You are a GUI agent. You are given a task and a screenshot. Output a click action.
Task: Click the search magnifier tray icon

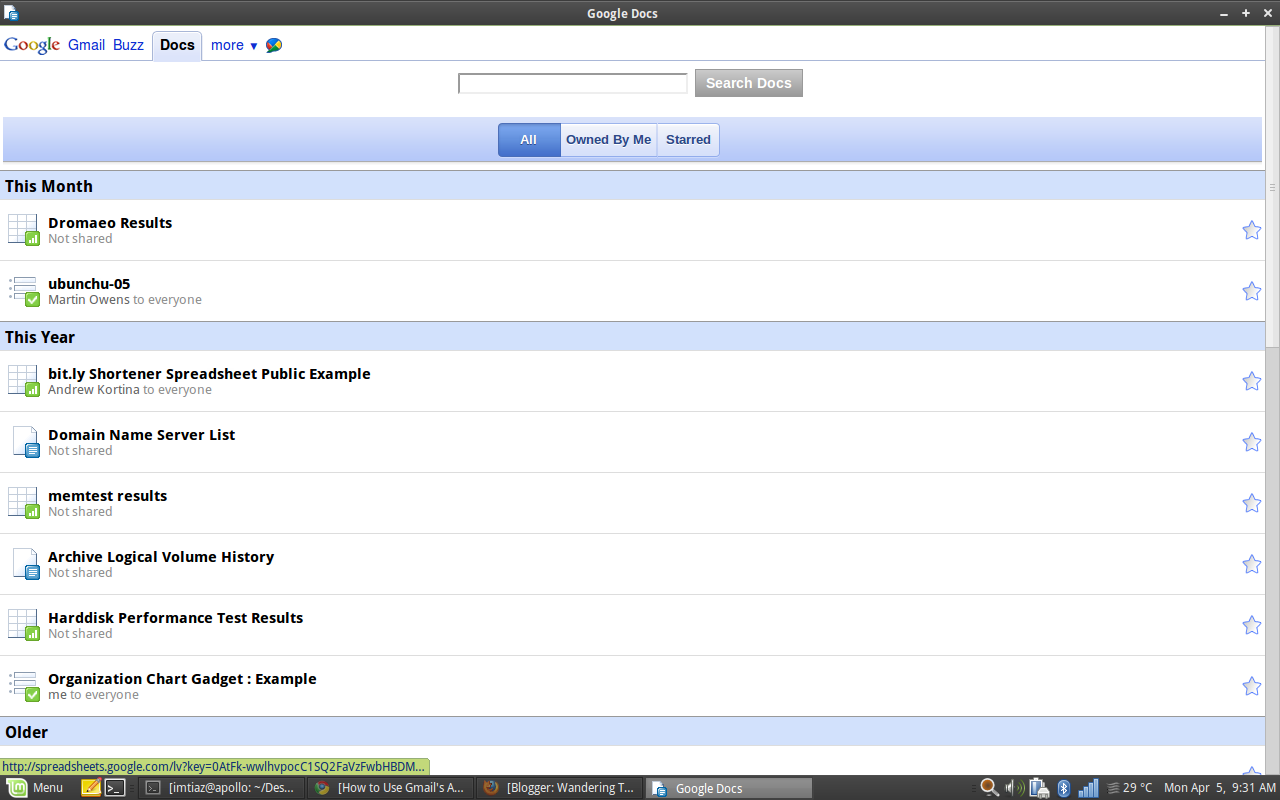pyautogui.click(x=989, y=788)
